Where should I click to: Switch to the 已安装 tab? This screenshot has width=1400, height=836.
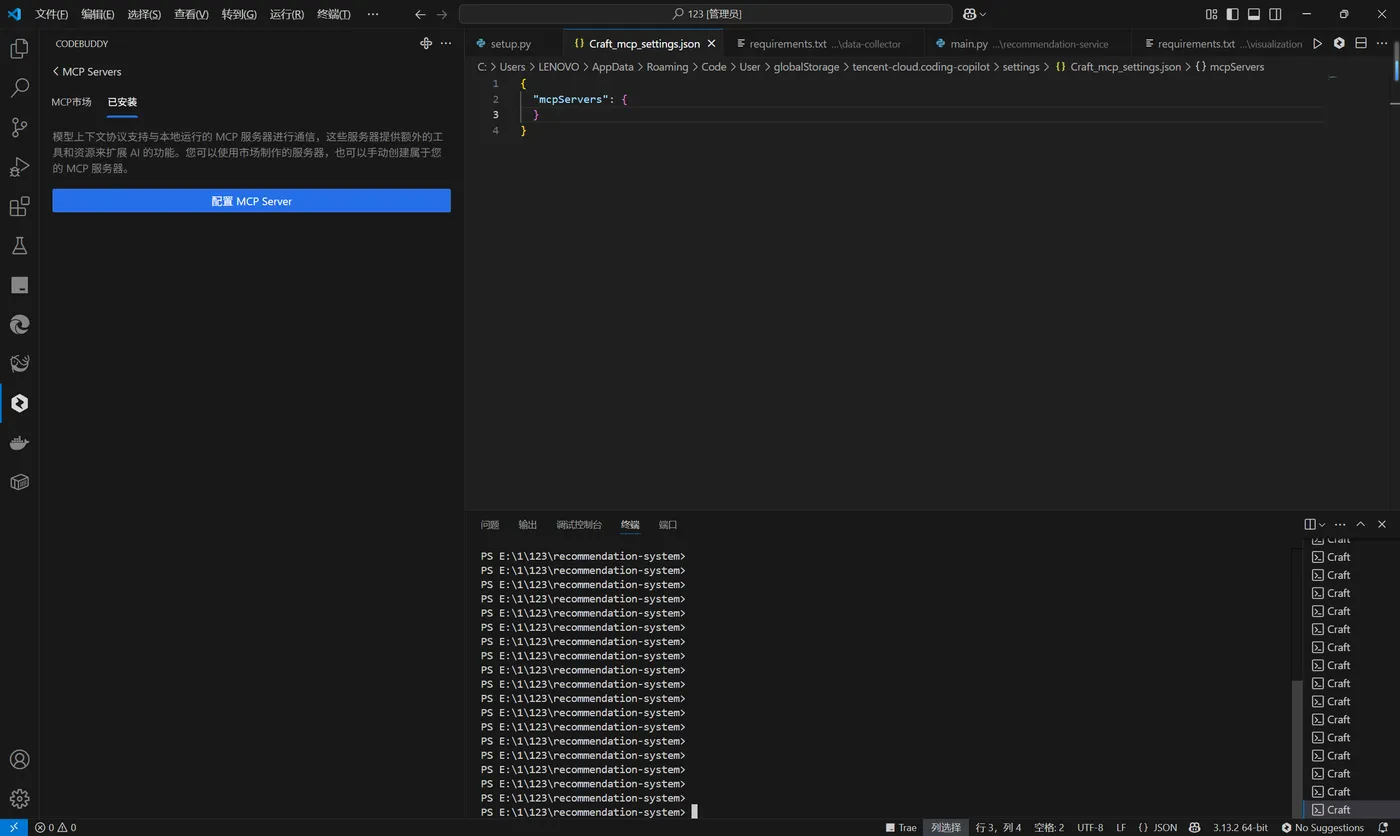122,102
